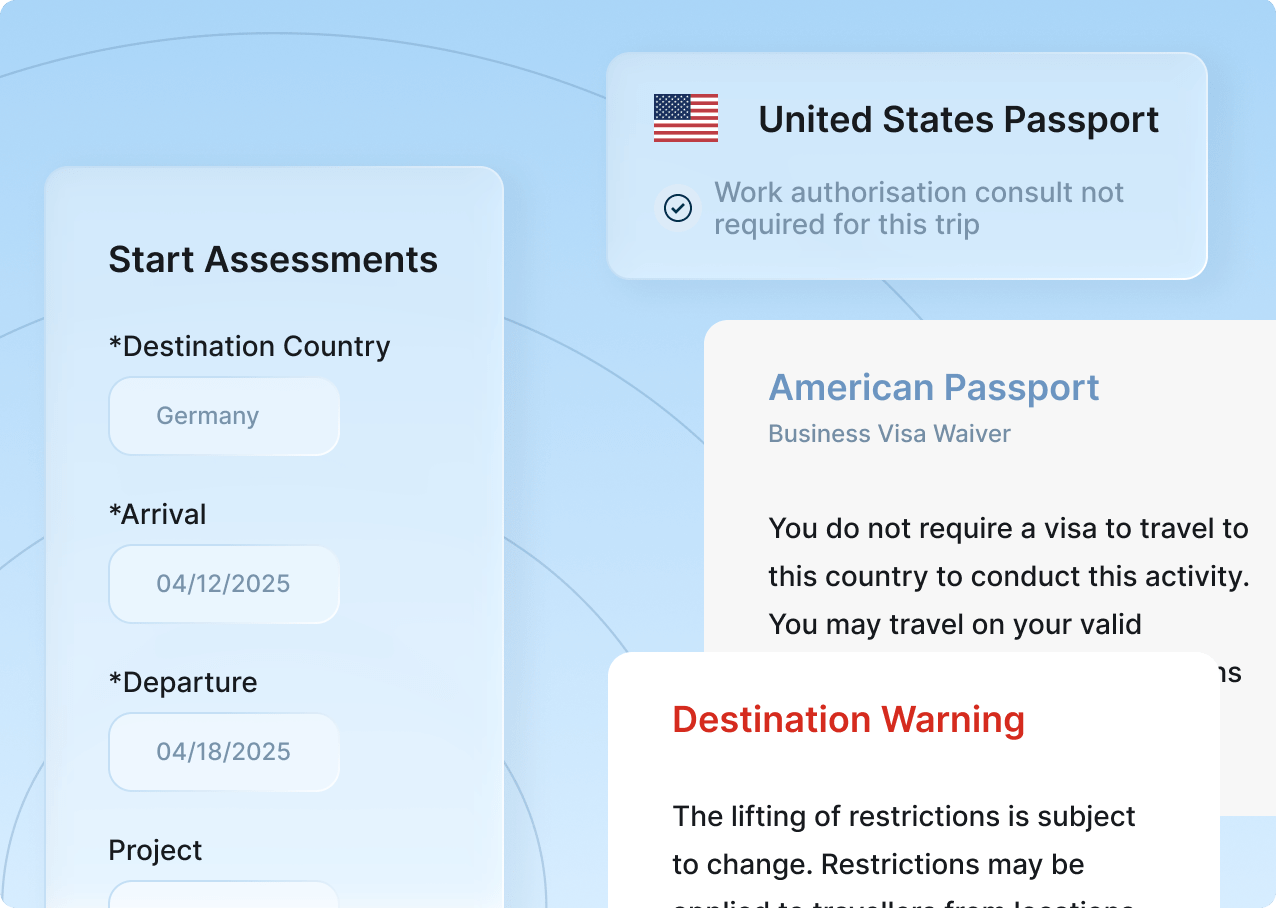
Task: Click the Start Assessments heading
Action: 273,260
